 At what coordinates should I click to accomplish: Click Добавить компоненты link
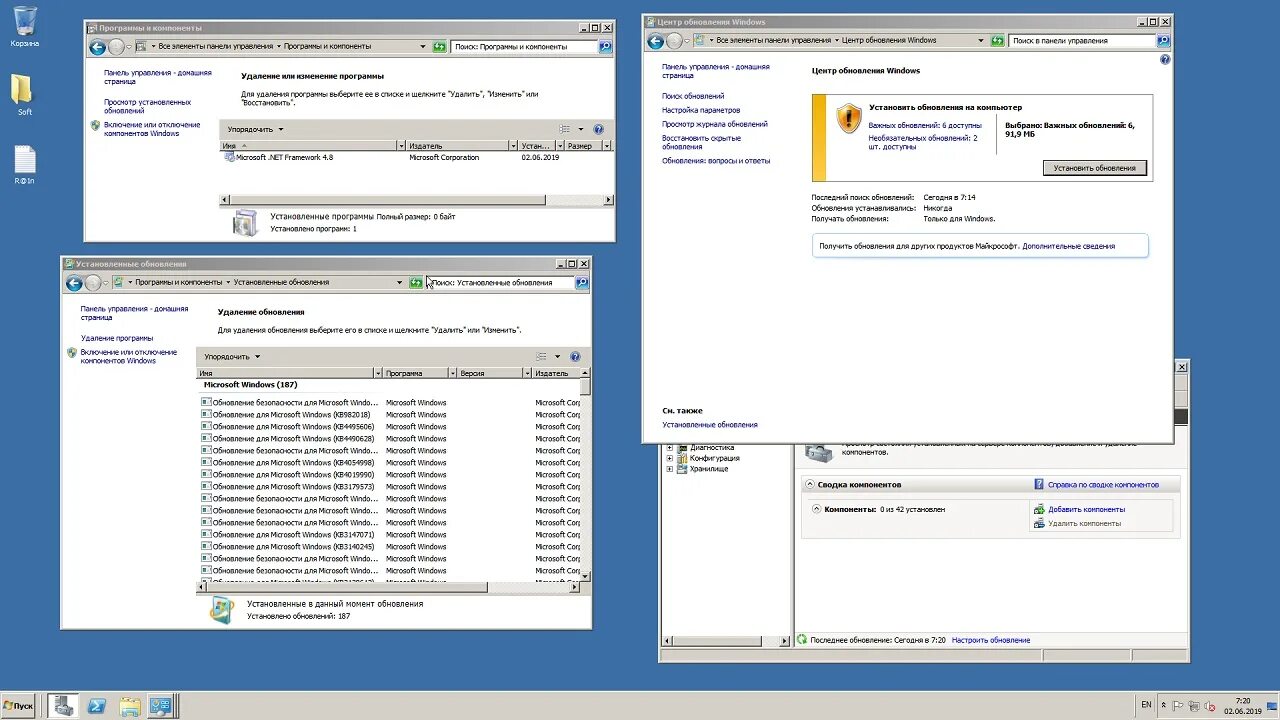[1086, 509]
